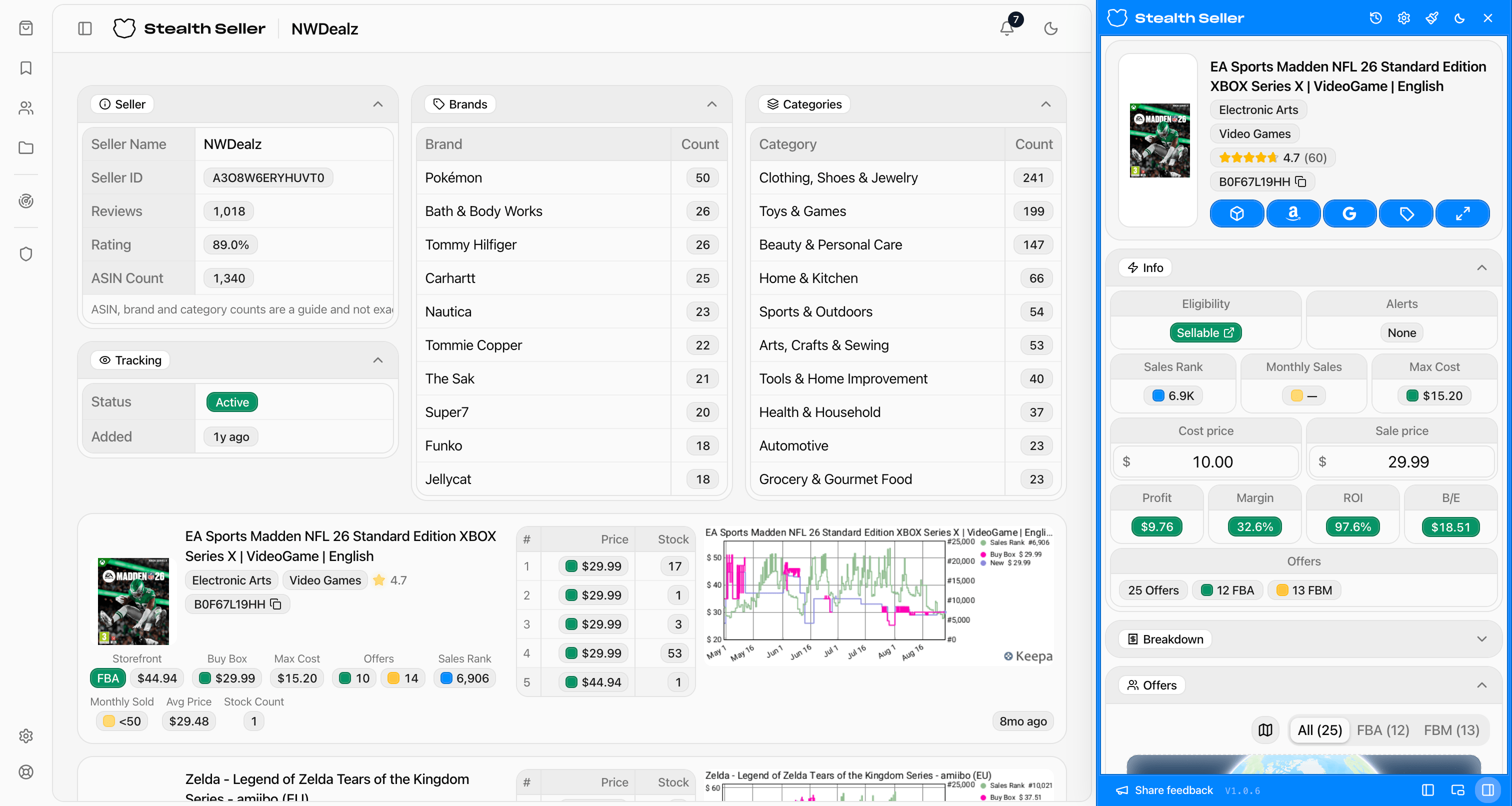Click the Active tracking status badge
Screen dimensions: 1512x806
232,402
